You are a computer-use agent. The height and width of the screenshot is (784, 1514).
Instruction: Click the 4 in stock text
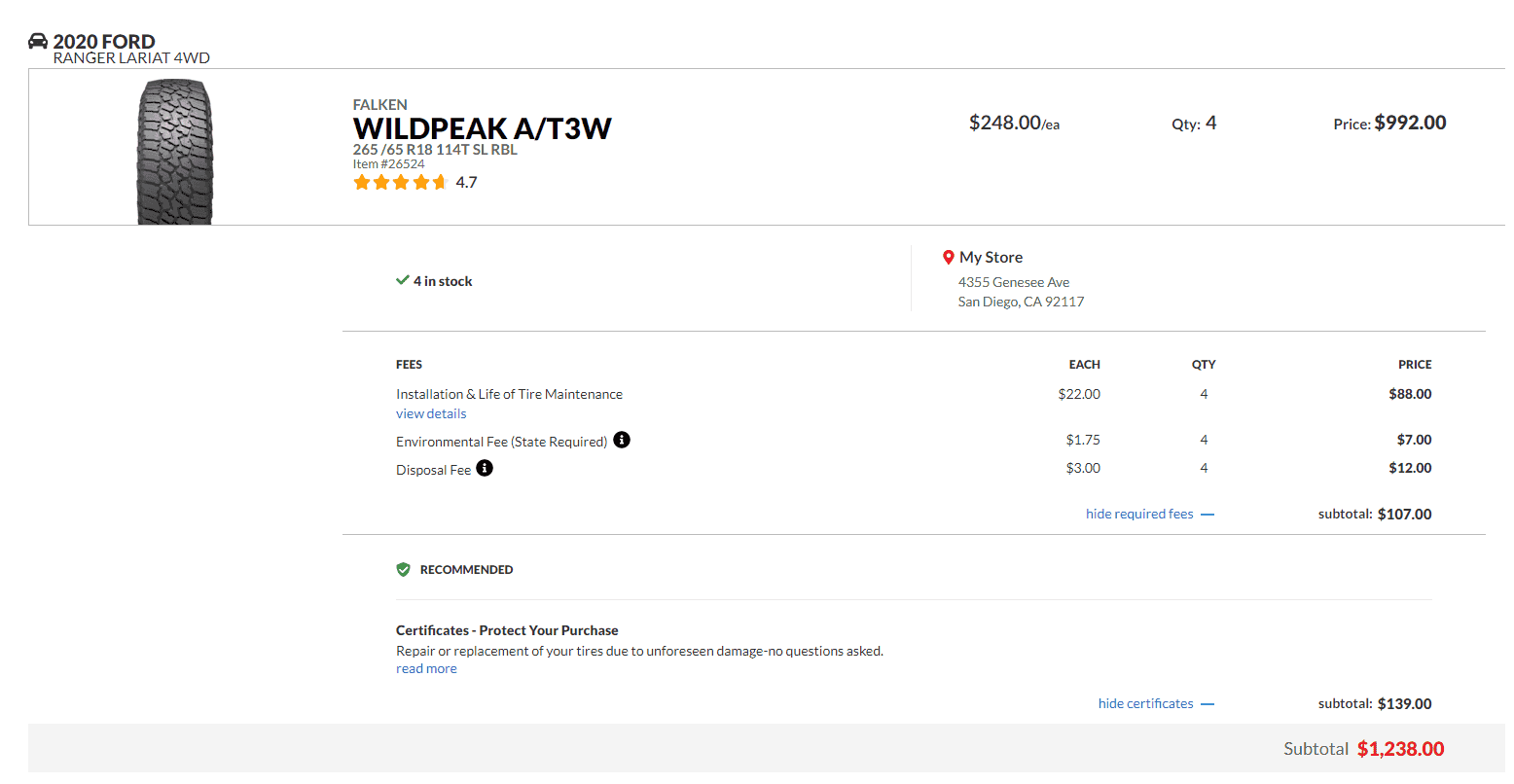point(443,281)
